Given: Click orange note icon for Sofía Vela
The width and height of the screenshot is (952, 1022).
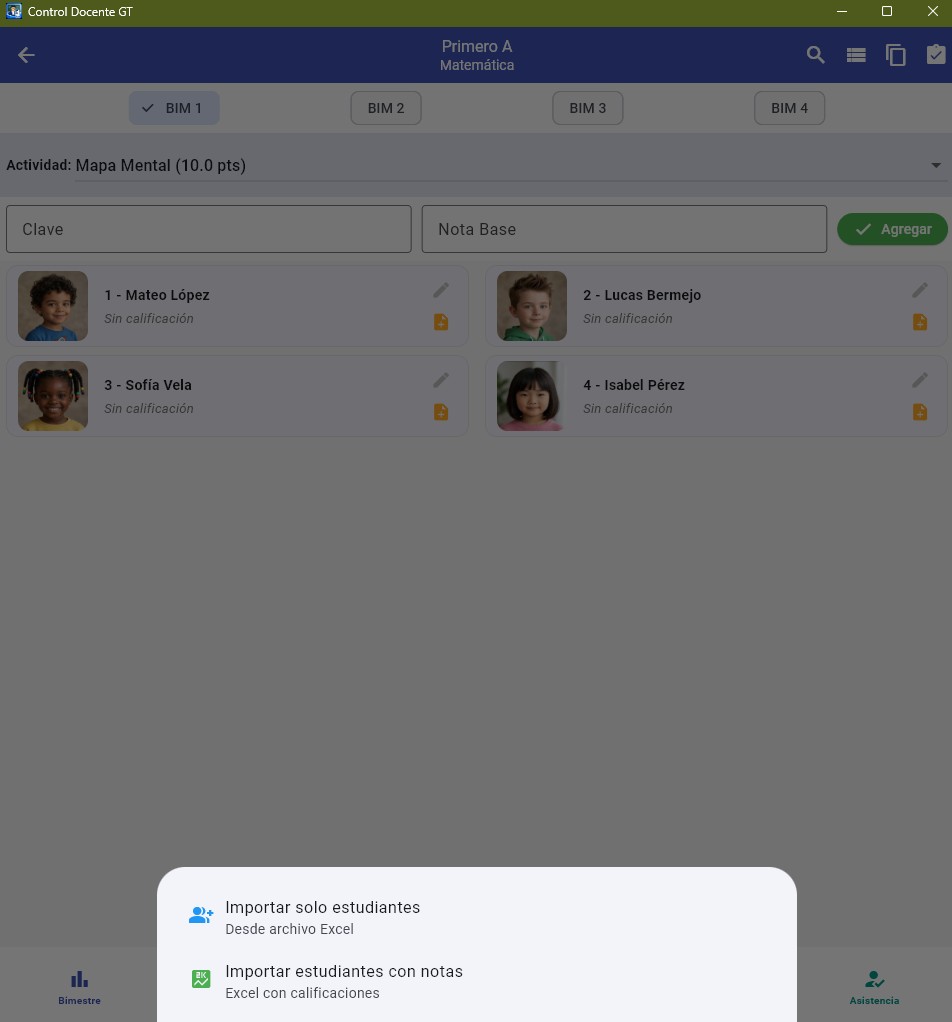Looking at the screenshot, I should tap(441, 412).
